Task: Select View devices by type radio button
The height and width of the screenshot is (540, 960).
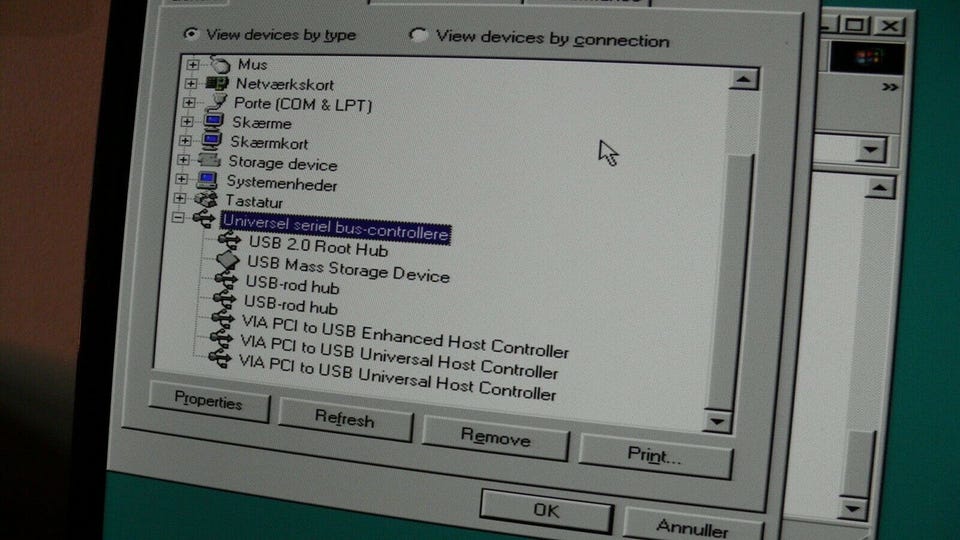Action: tap(191, 34)
